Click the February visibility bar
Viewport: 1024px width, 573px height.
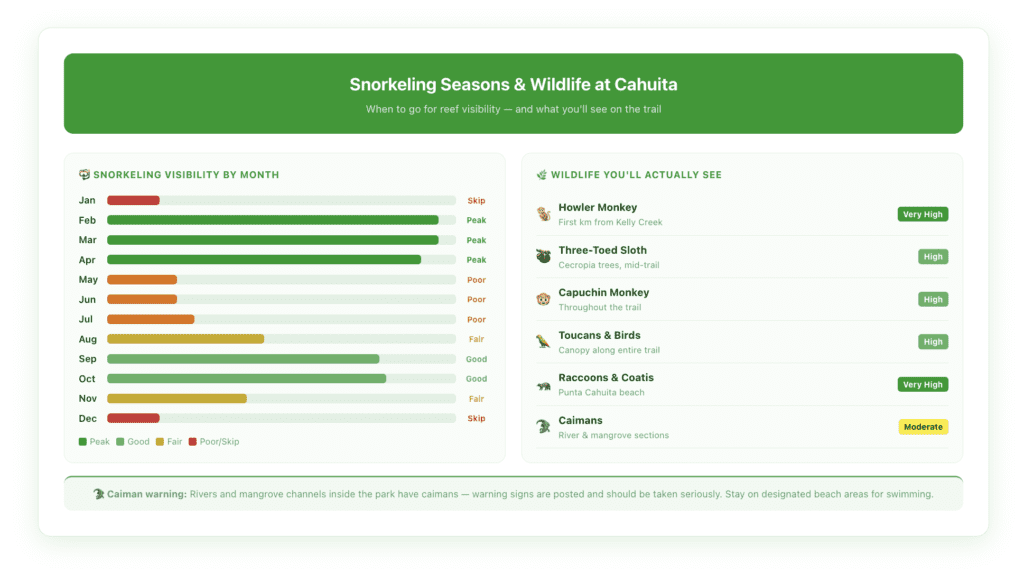click(272, 220)
